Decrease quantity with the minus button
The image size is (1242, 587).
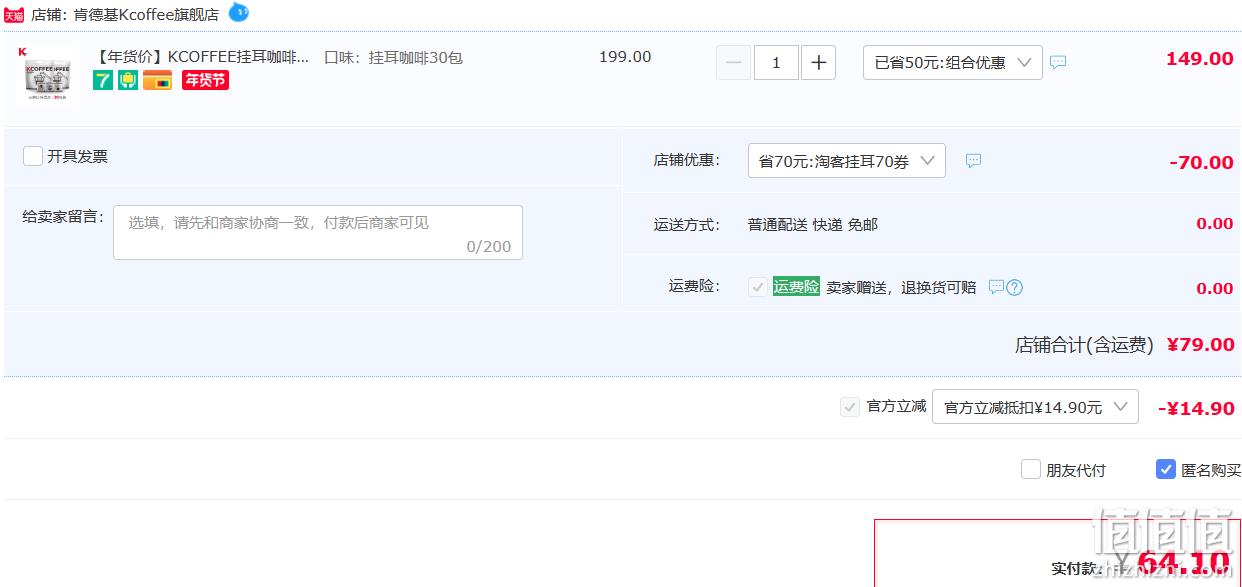[x=733, y=63]
